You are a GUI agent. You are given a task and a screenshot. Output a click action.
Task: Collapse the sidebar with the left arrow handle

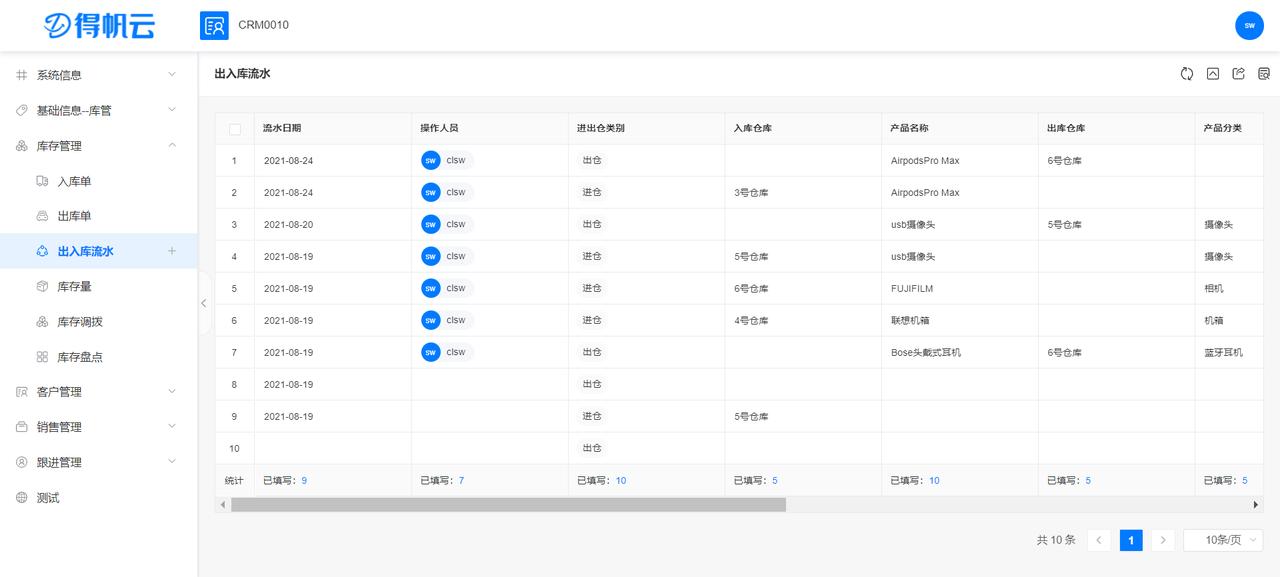point(203,303)
